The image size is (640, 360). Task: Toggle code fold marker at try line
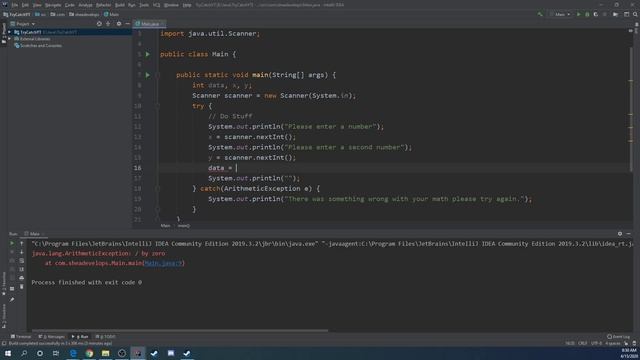pos(158,106)
